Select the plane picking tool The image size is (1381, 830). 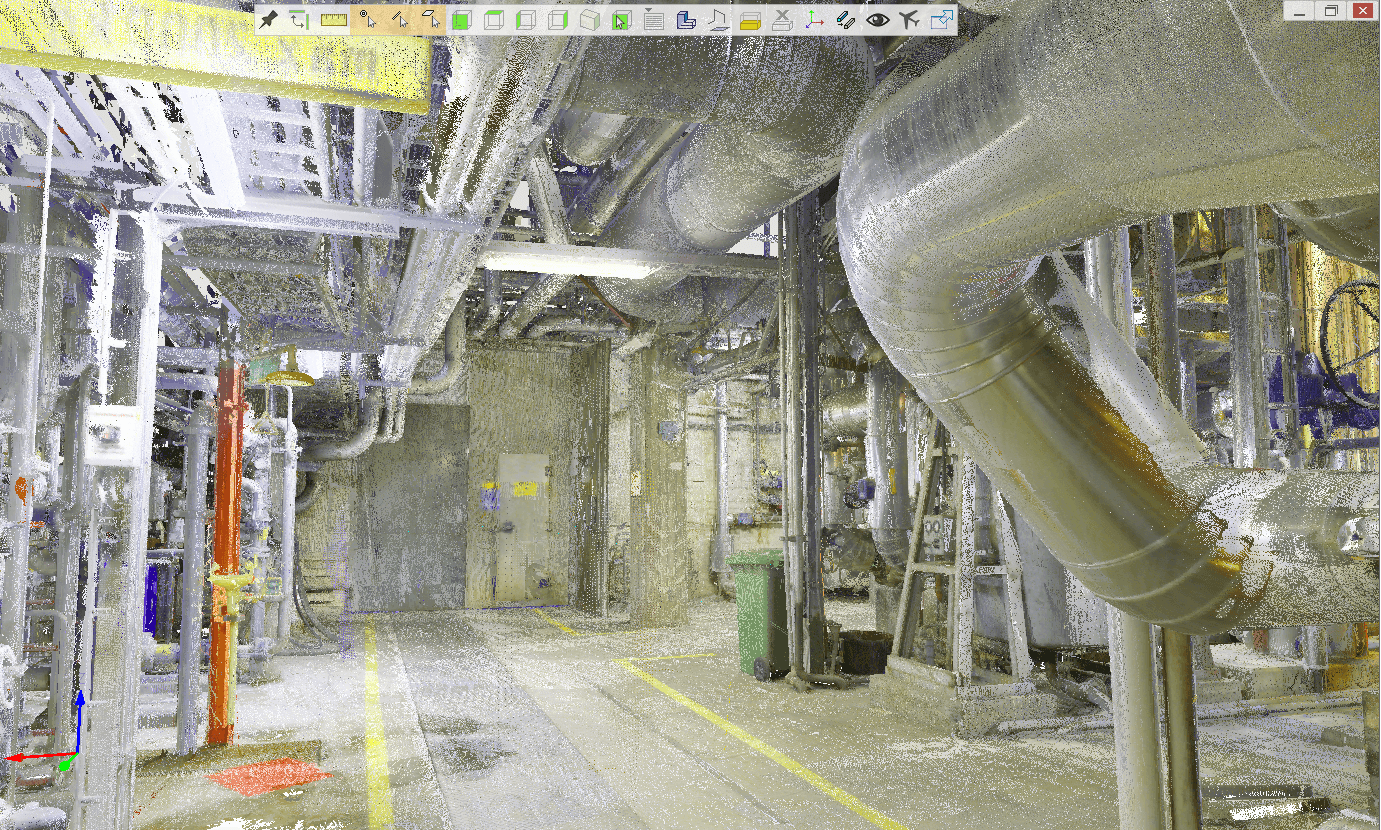(x=432, y=16)
